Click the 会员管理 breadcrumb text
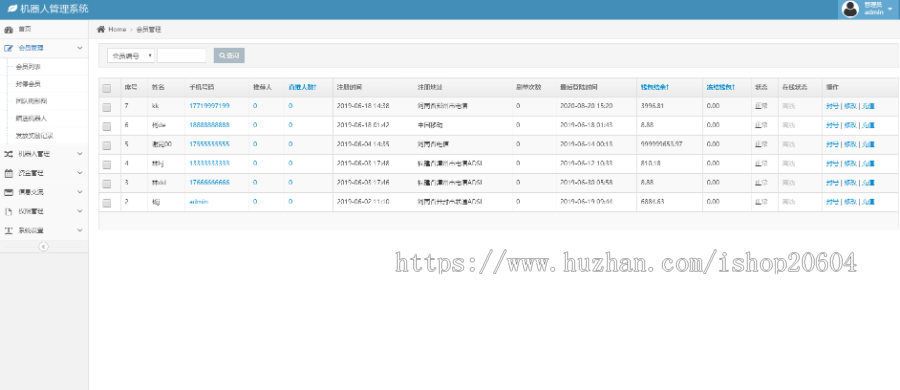 [149, 29]
